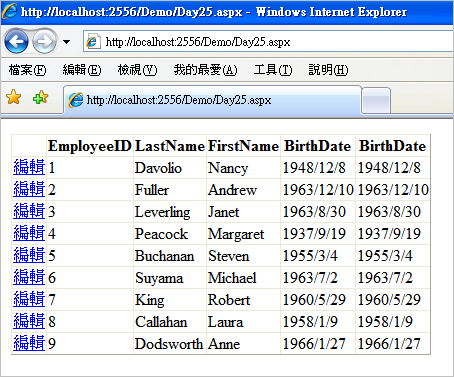The height and width of the screenshot is (377, 454).
Task: Click the Forward navigation arrow
Action: pyautogui.click(x=45, y=42)
